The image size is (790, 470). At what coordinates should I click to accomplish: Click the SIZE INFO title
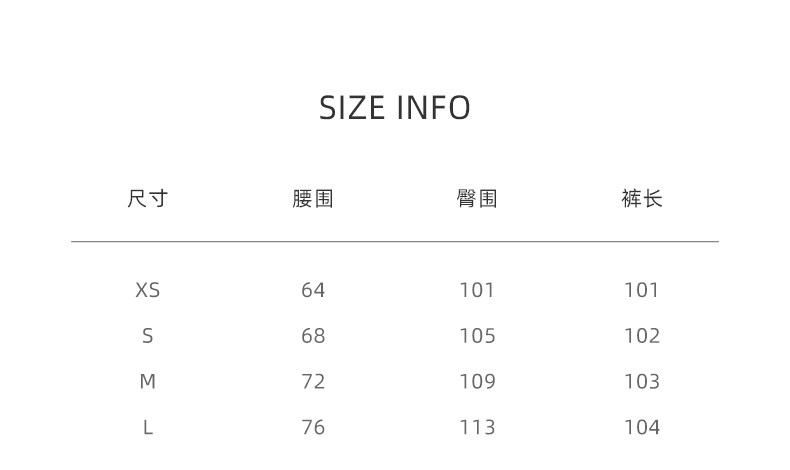pyautogui.click(x=395, y=107)
